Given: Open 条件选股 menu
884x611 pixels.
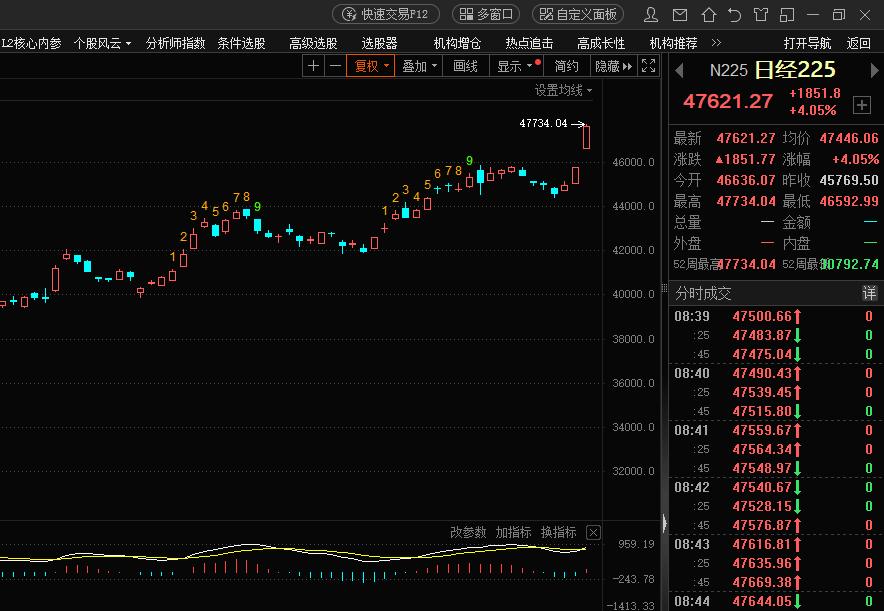Looking at the screenshot, I should pyautogui.click(x=241, y=43).
